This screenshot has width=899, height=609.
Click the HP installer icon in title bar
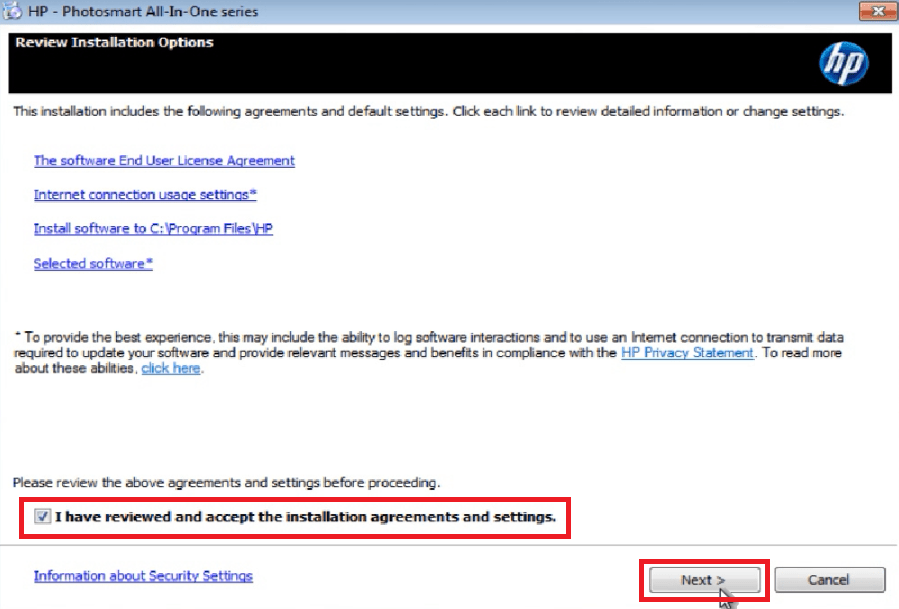(x=13, y=12)
